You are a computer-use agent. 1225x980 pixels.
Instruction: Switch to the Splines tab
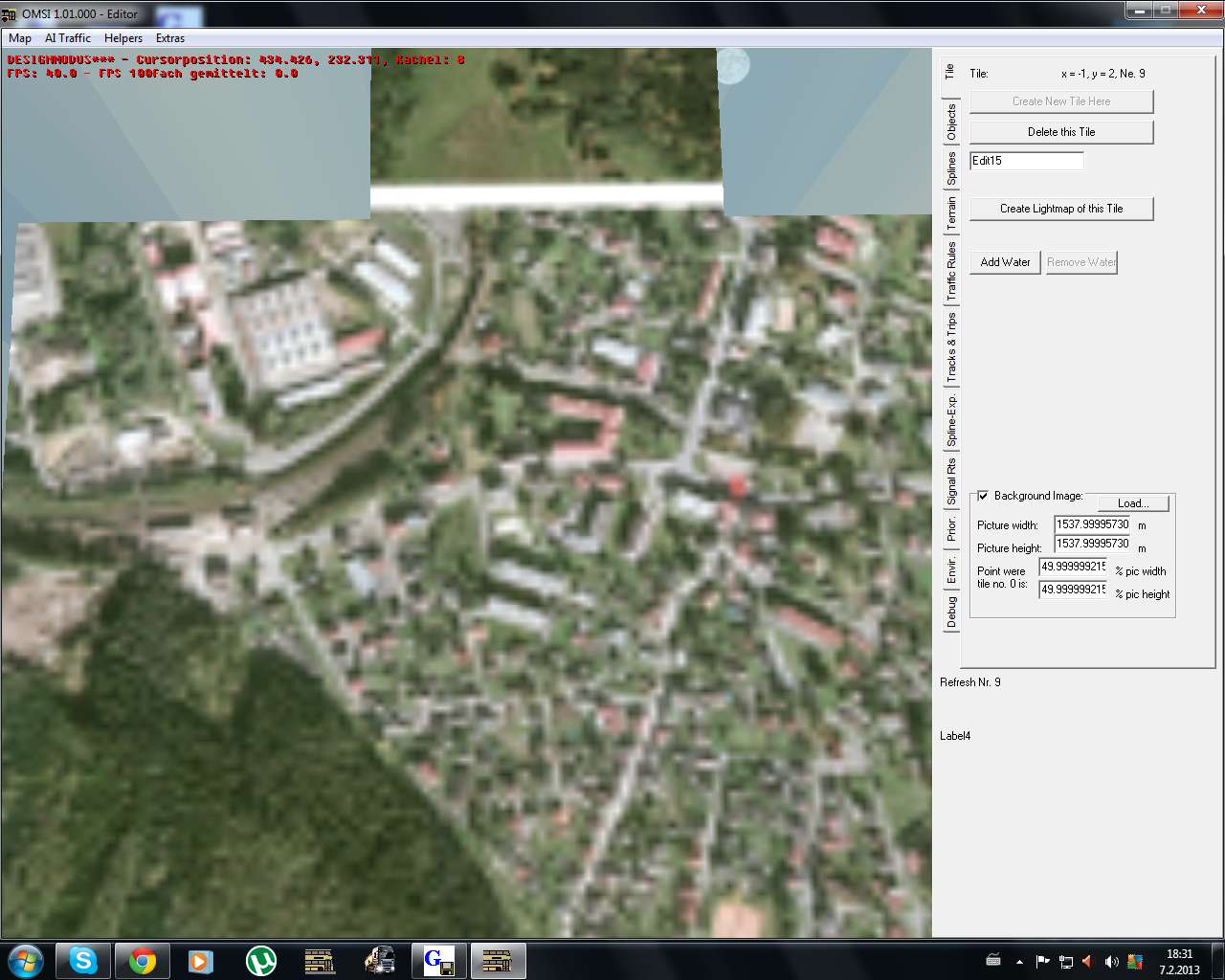pyautogui.click(x=951, y=167)
